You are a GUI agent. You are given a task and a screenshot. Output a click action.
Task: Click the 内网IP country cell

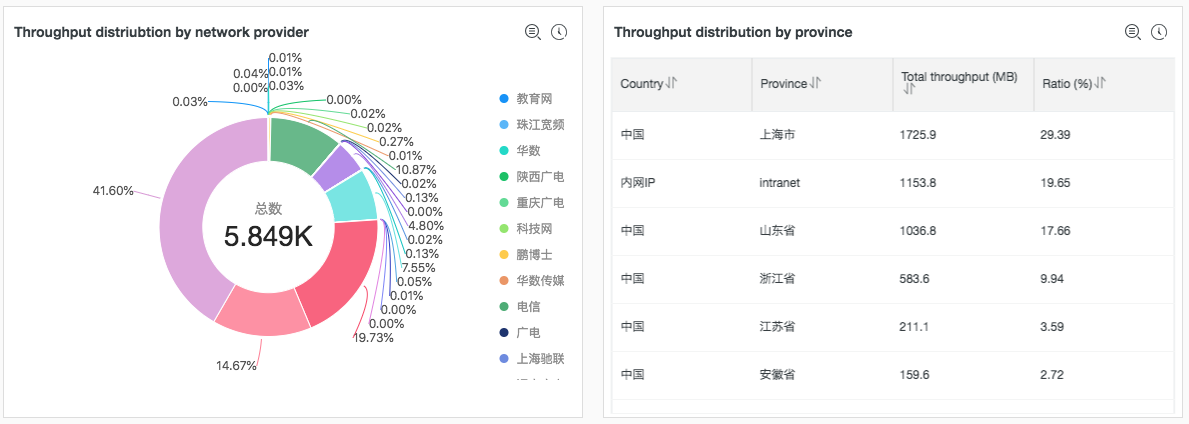tap(637, 183)
